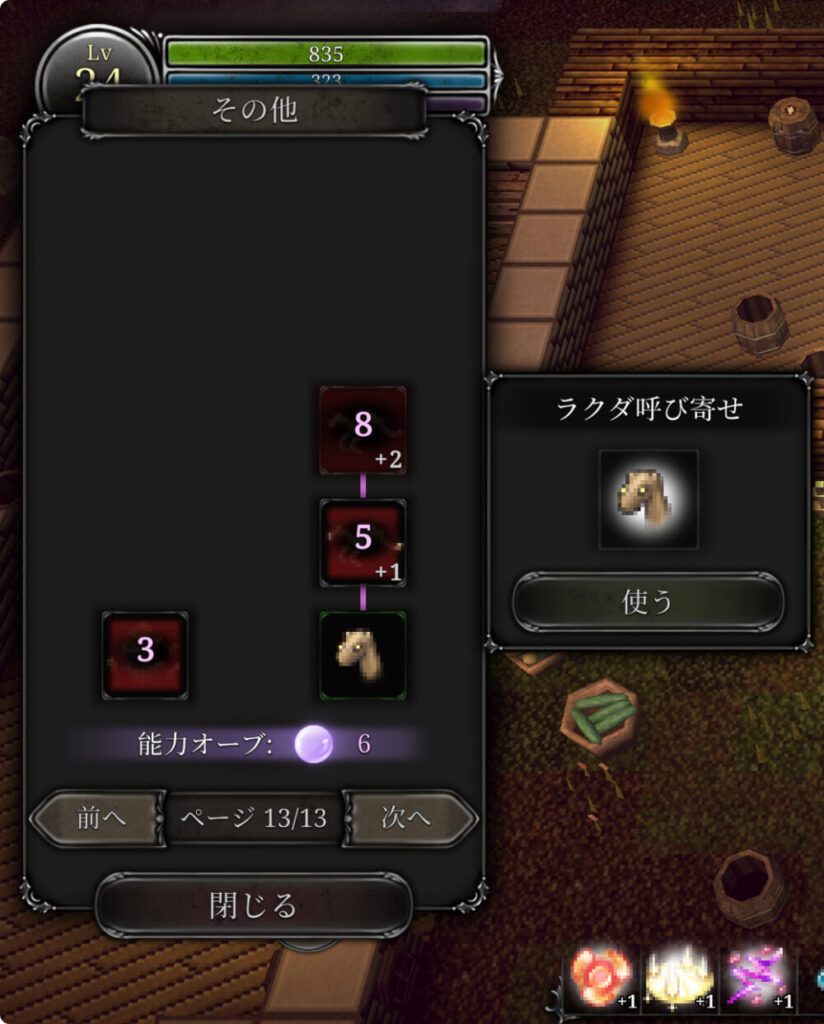Click the locked level 5 skill node

tap(363, 543)
